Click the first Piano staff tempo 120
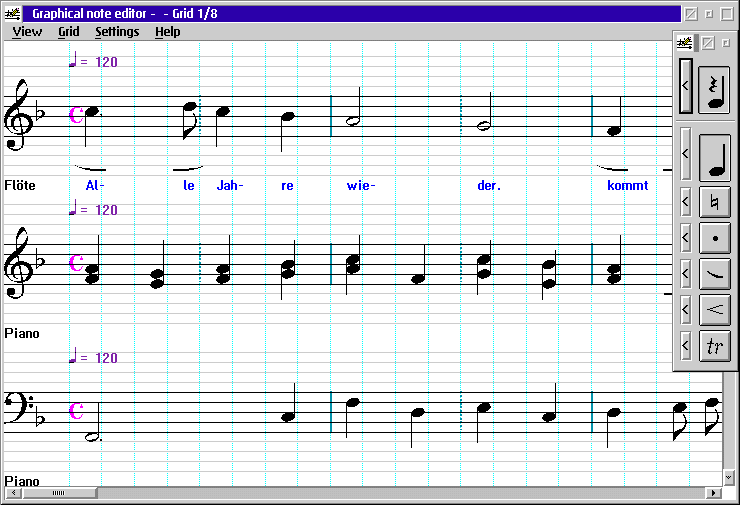 coord(93,209)
